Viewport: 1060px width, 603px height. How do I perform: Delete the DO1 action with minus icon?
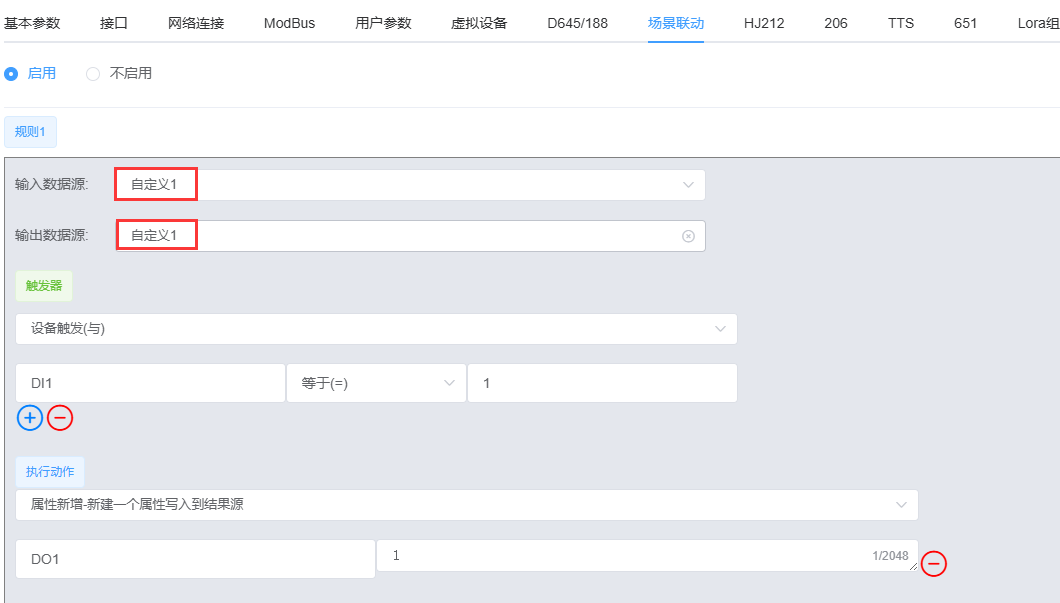click(934, 563)
